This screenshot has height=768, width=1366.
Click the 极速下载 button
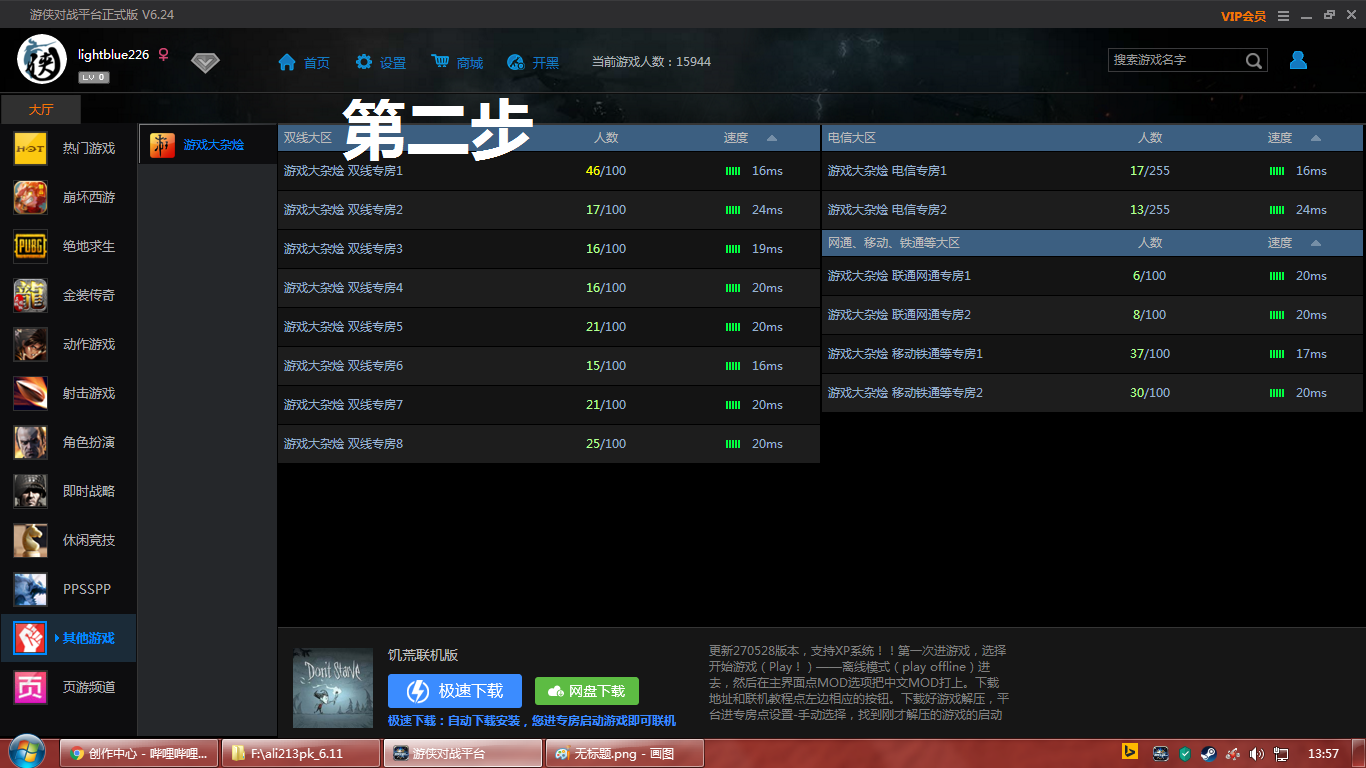[x=455, y=691]
